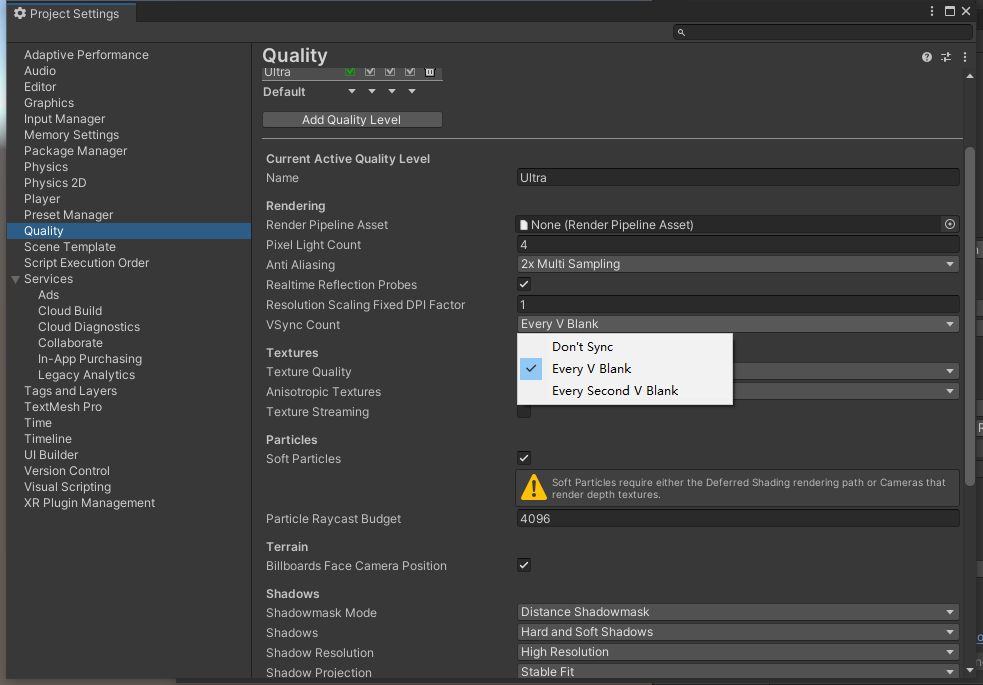The image size is (983, 685).
Task: Open Scene Template settings
Action: click(70, 246)
